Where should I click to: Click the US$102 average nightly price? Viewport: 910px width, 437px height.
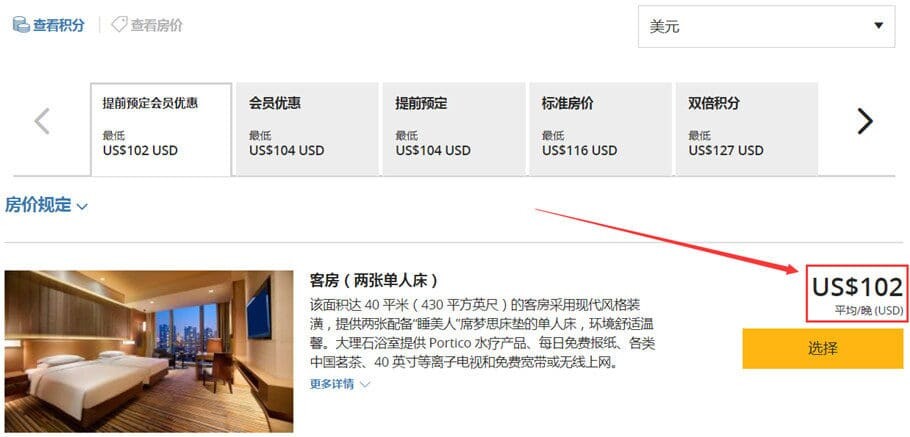[x=856, y=292]
